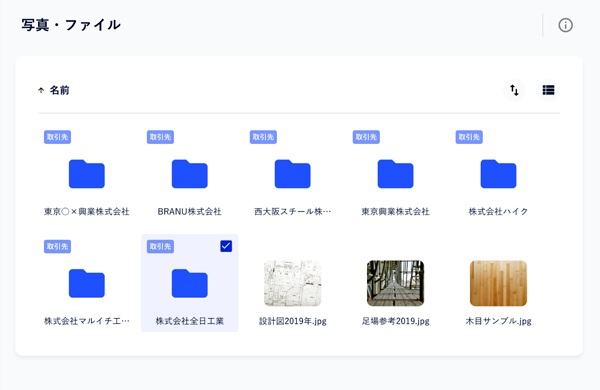This screenshot has height=390, width=600.
Task: Open the 足場参考2019.jpg thumbnail
Action: point(395,283)
